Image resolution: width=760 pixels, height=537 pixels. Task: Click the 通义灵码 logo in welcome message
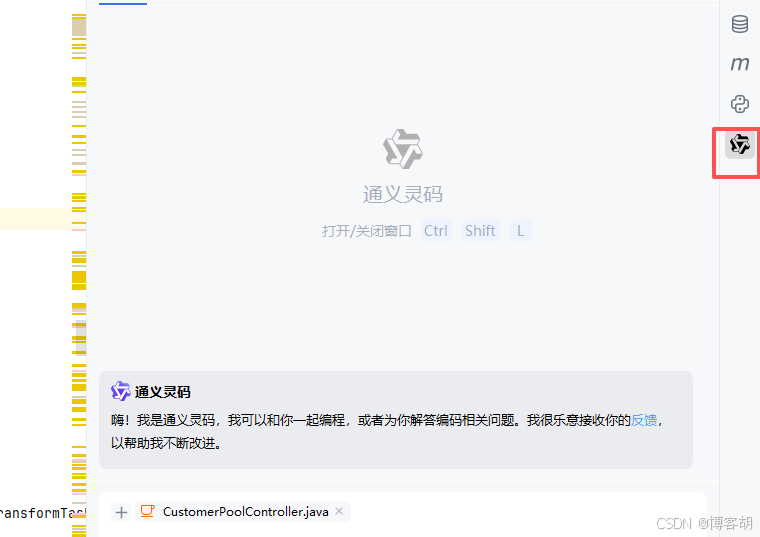click(120, 391)
